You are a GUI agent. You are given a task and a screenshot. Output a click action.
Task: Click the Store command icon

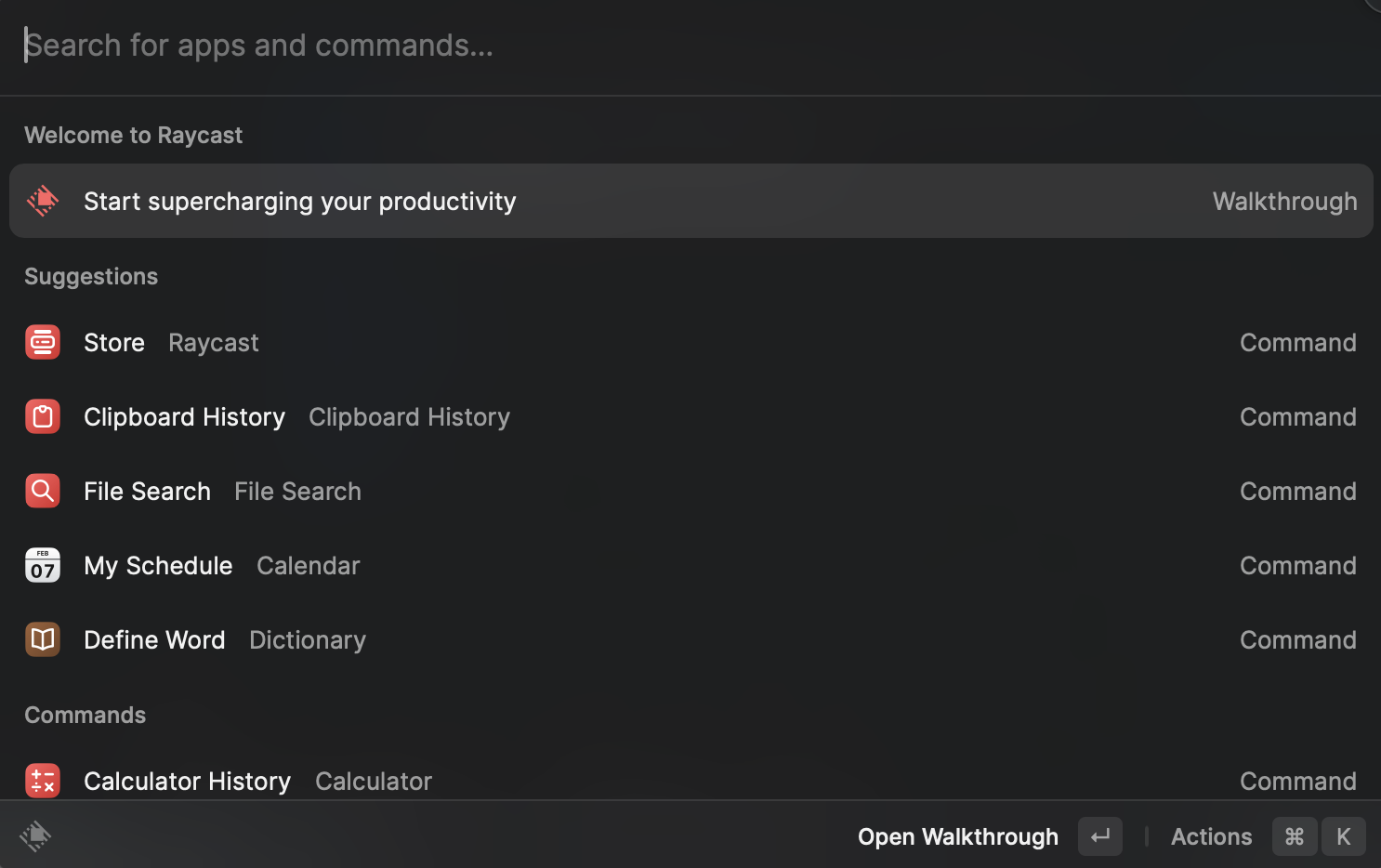tap(43, 342)
